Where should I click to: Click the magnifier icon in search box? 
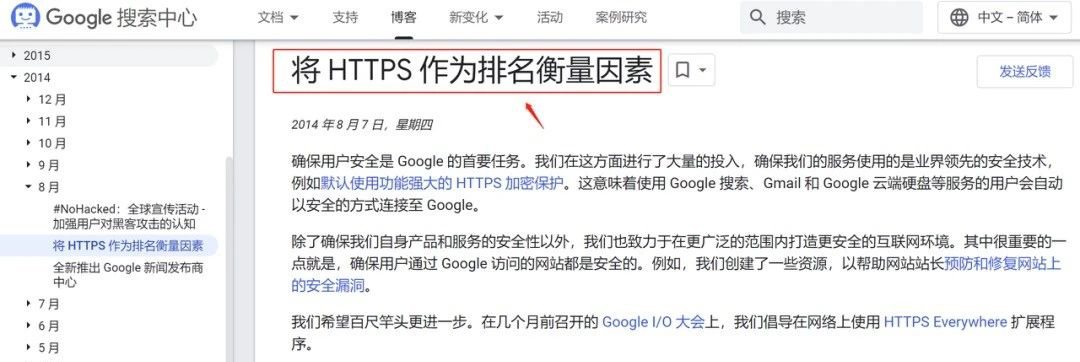pos(758,18)
